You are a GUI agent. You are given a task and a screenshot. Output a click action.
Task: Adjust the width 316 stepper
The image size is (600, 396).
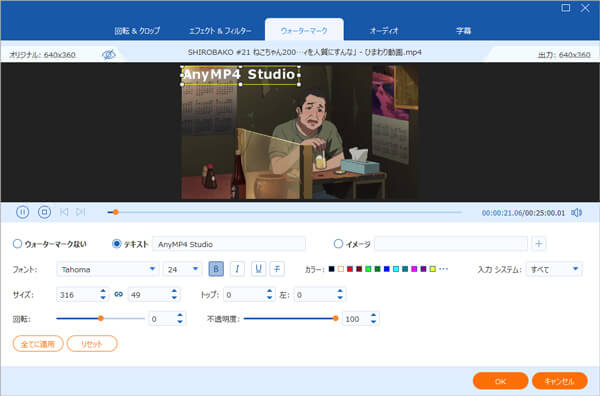pyautogui.click(x=103, y=294)
